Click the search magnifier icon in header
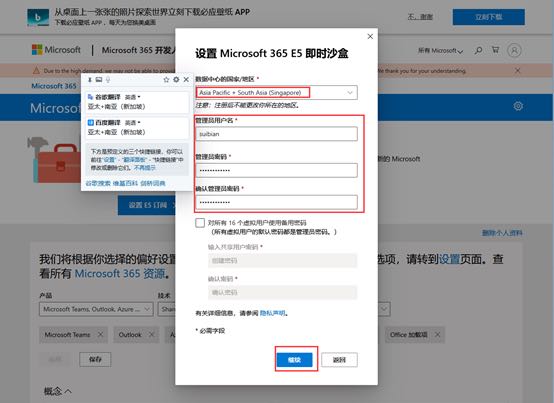 [x=478, y=51]
